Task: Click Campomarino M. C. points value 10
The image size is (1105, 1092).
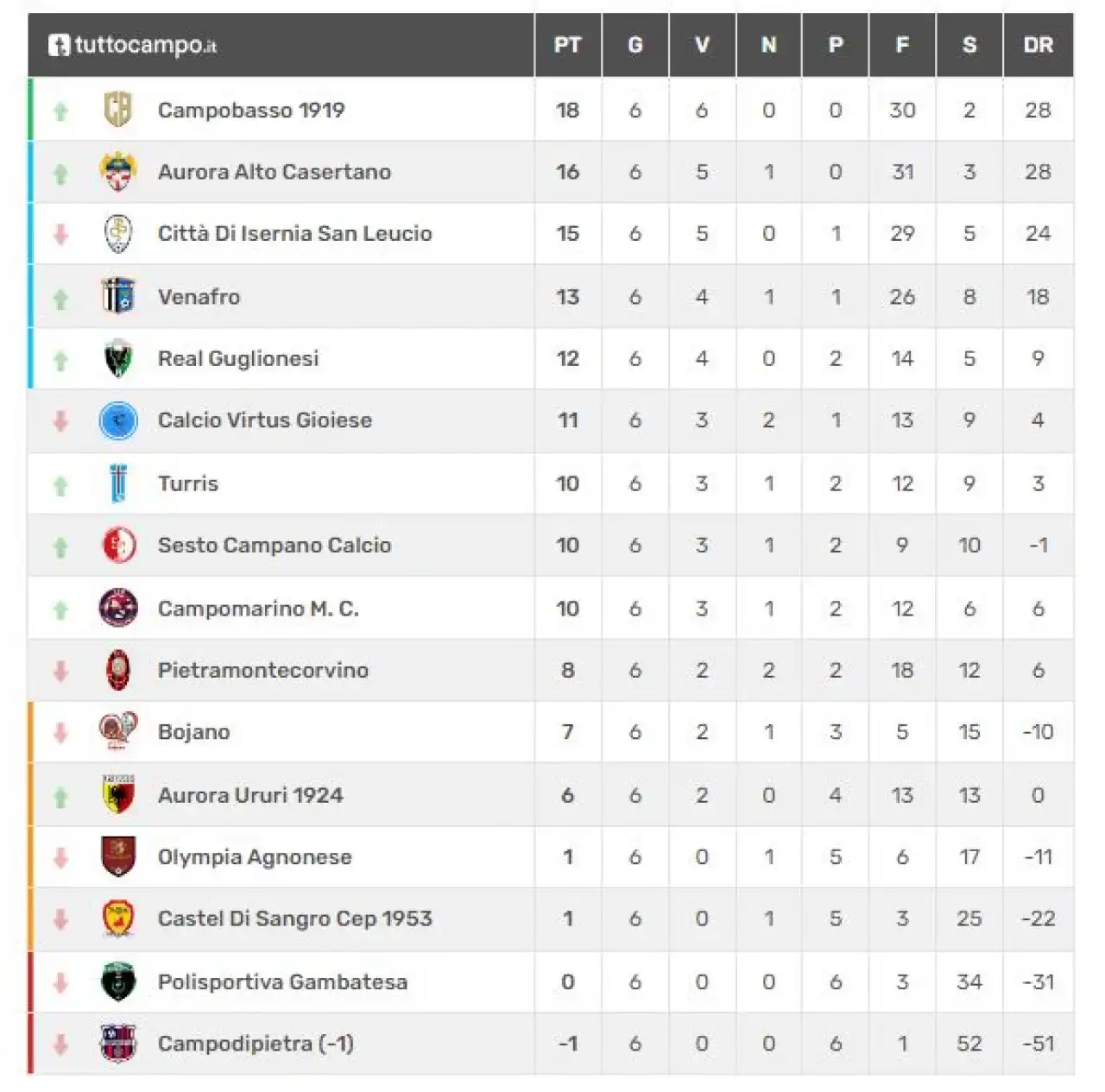Action: 567,609
